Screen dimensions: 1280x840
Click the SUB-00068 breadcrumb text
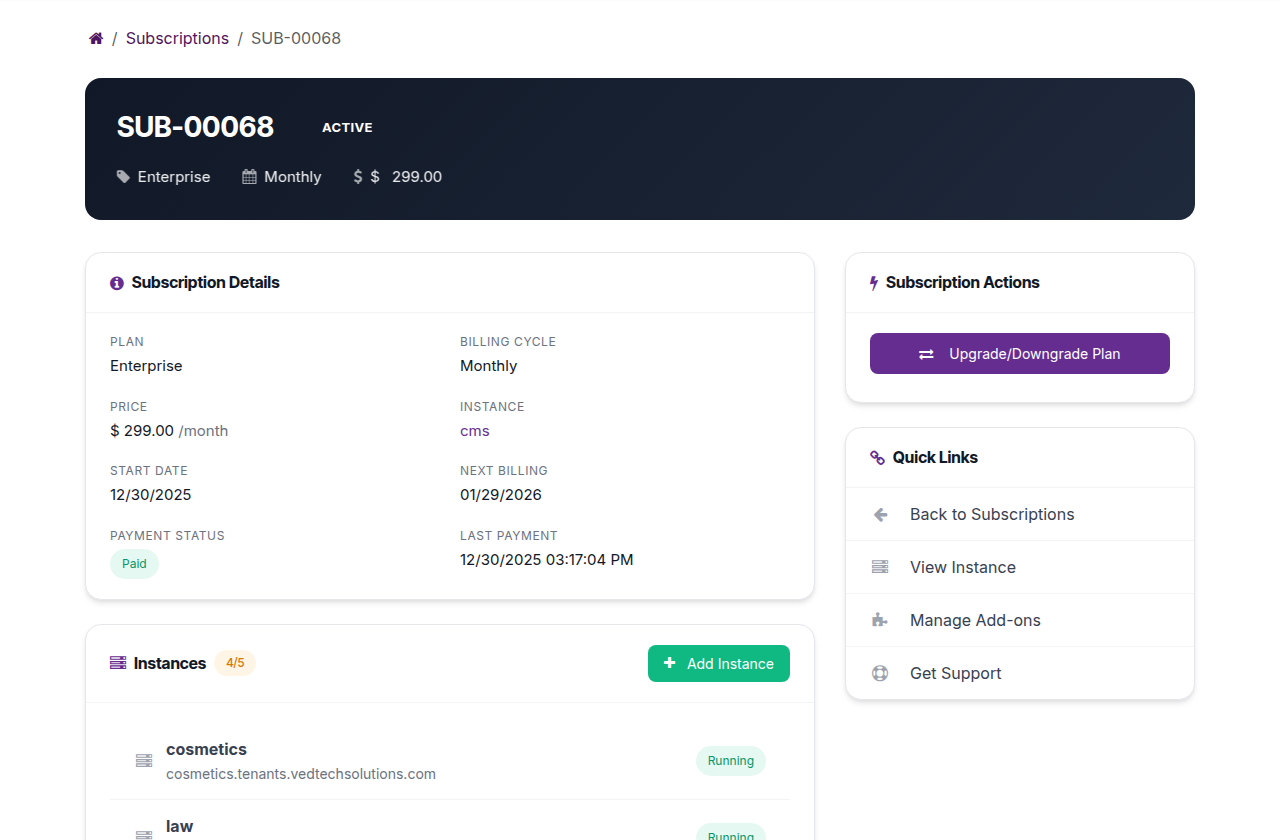click(x=296, y=39)
